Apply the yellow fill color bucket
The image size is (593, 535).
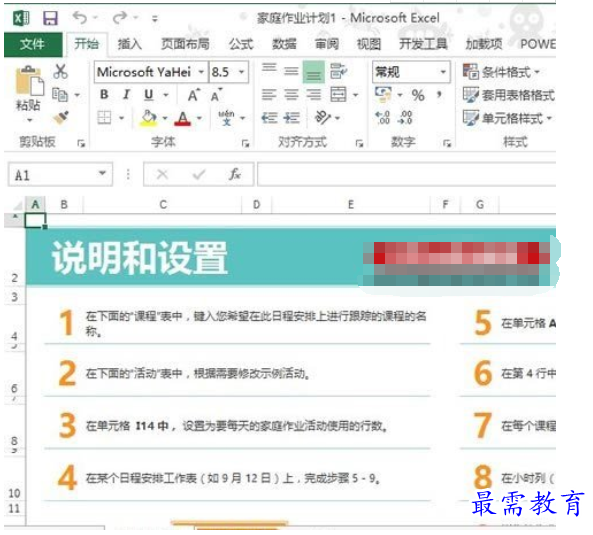pyautogui.click(x=148, y=118)
